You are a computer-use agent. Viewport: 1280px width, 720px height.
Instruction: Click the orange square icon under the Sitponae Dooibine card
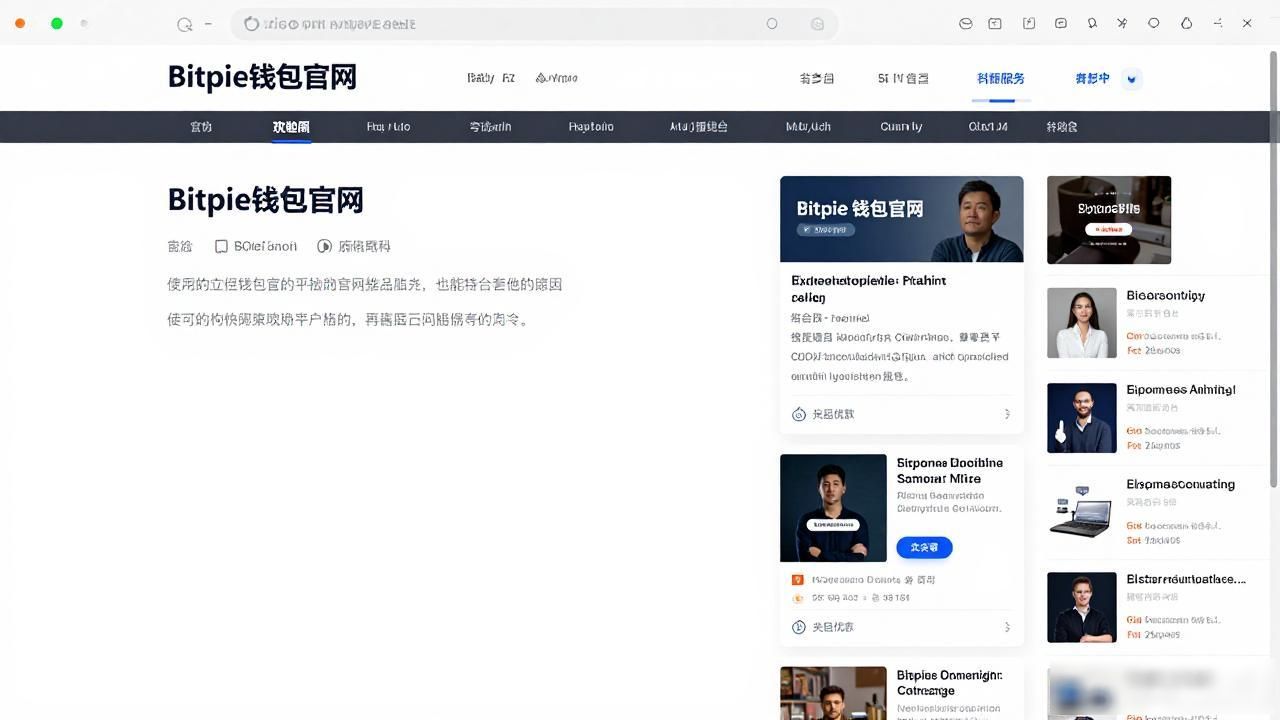tap(798, 579)
